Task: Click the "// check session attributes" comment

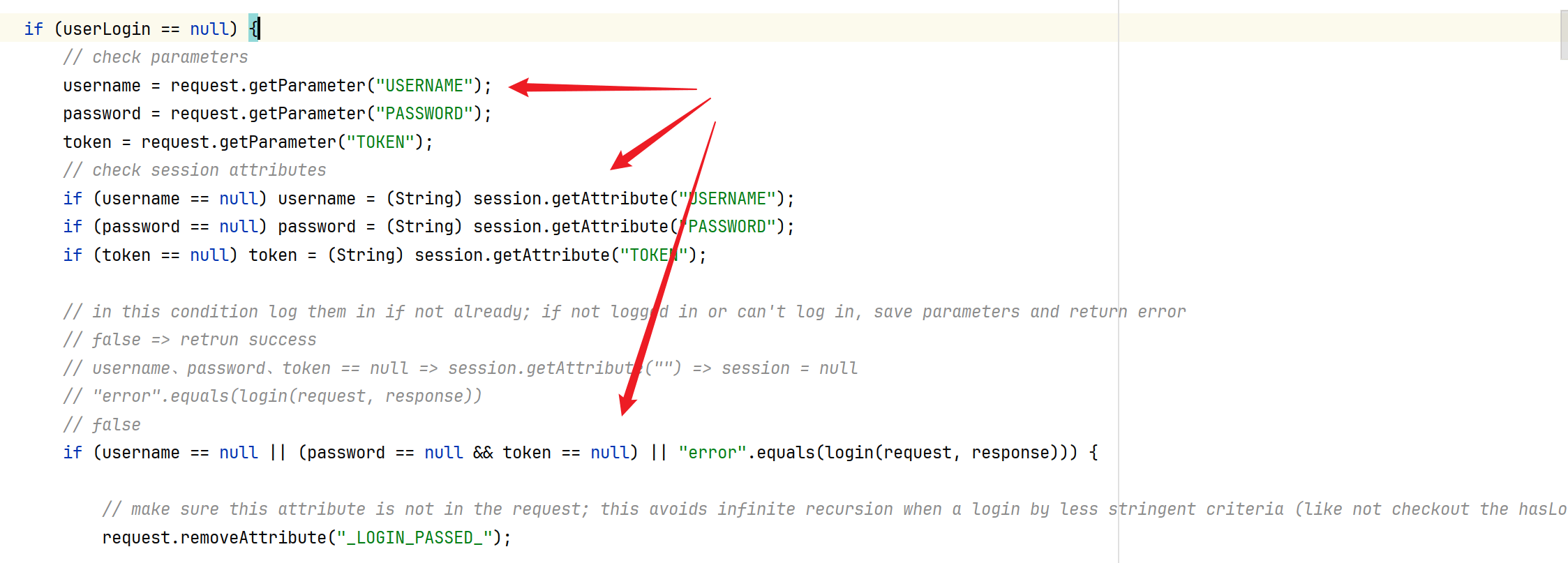Action: click(x=195, y=170)
